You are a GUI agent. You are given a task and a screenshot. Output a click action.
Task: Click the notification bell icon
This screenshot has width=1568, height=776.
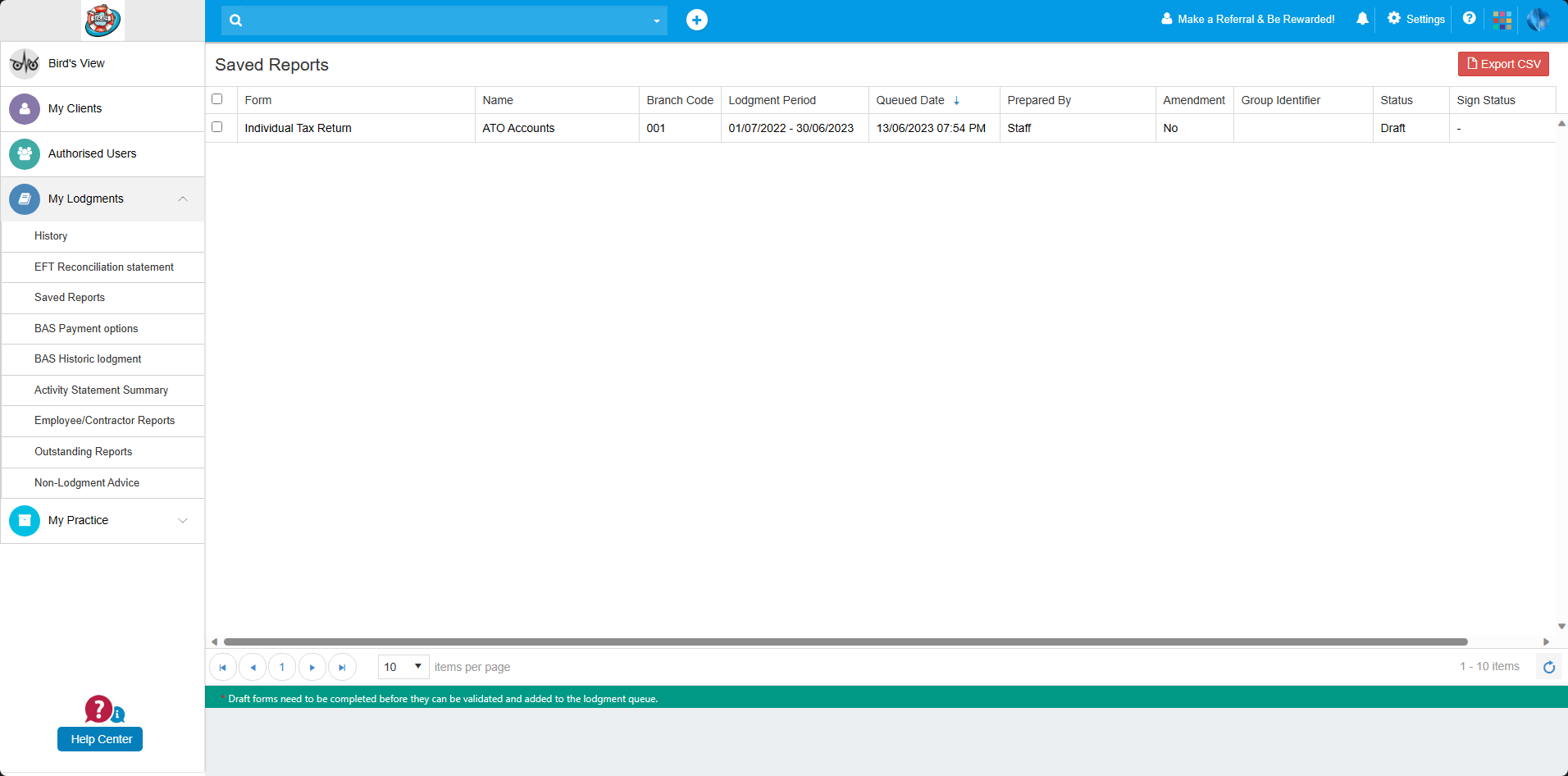point(1362,19)
